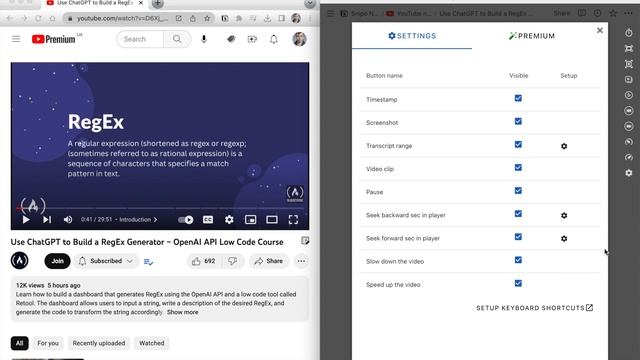Screen dimensions: 640x360
Task: Open Setup Keyboard Shortcuts link
Action: point(534,308)
